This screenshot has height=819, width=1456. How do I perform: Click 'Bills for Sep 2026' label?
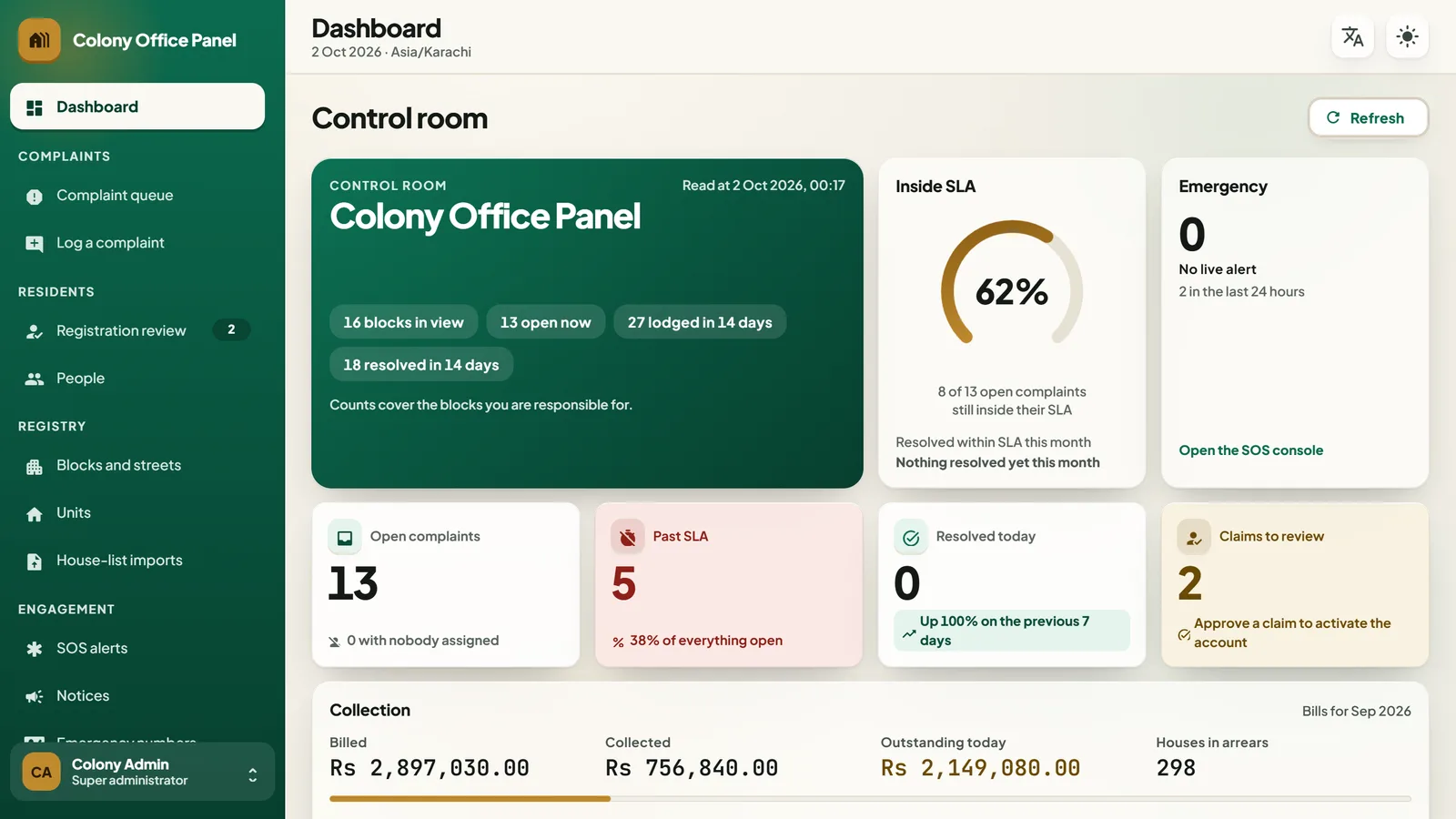pyautogui.click(x=1356, y=712)
